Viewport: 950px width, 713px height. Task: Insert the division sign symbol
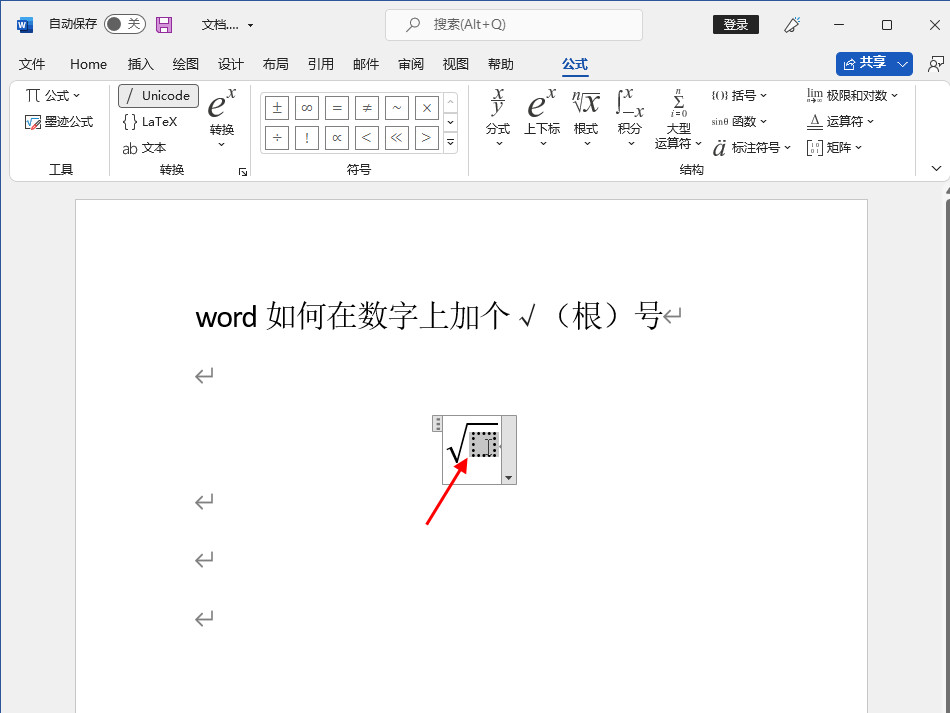click(x=277, y=137)
